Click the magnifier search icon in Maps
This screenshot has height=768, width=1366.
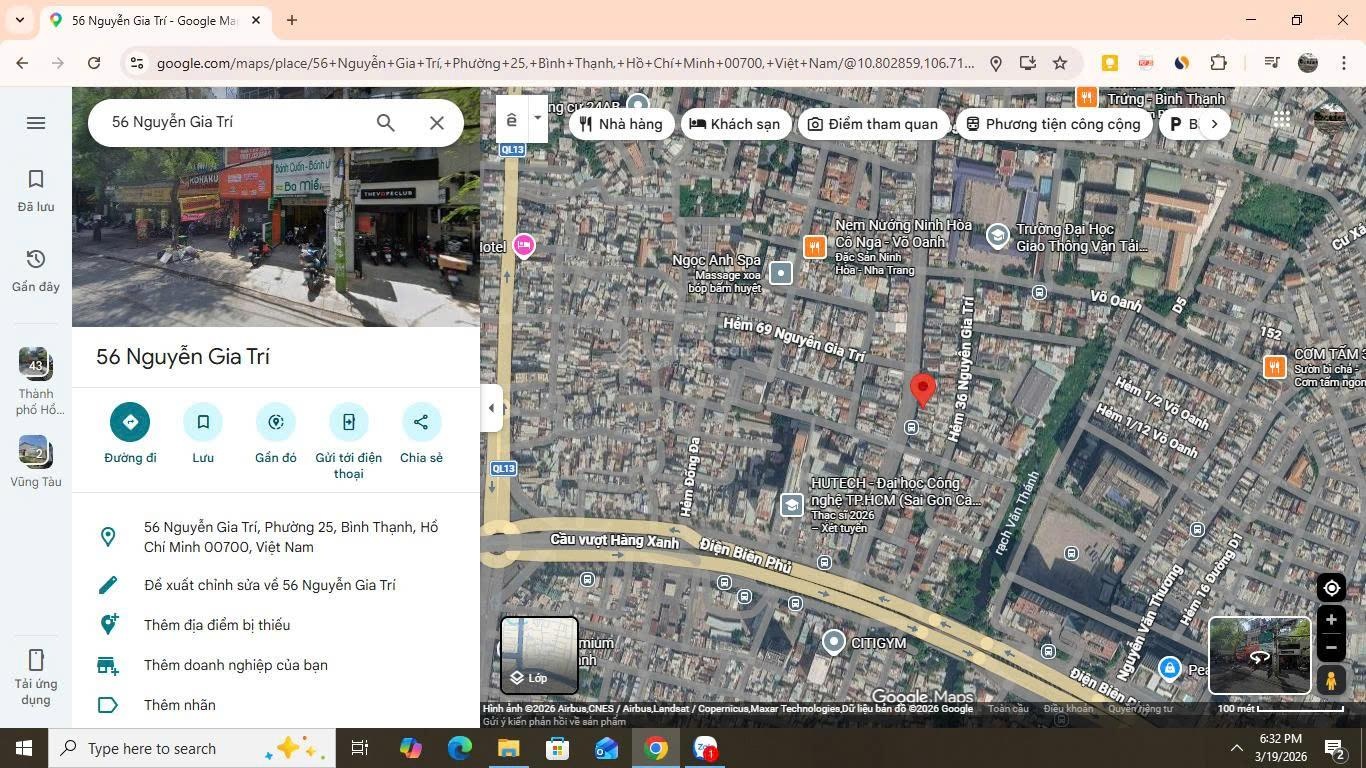coord(386,122)
